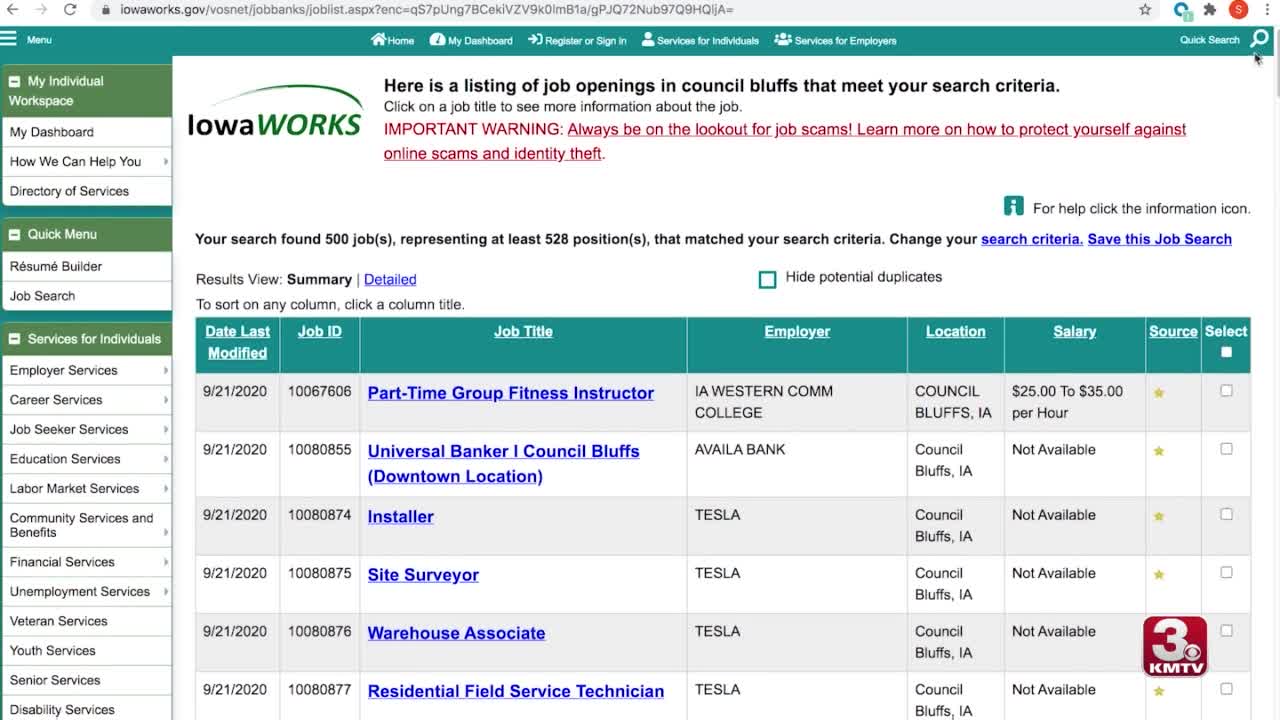
Task: Open Services for Employers top menu
Action: pyautogui.click(x=835, y=40)
